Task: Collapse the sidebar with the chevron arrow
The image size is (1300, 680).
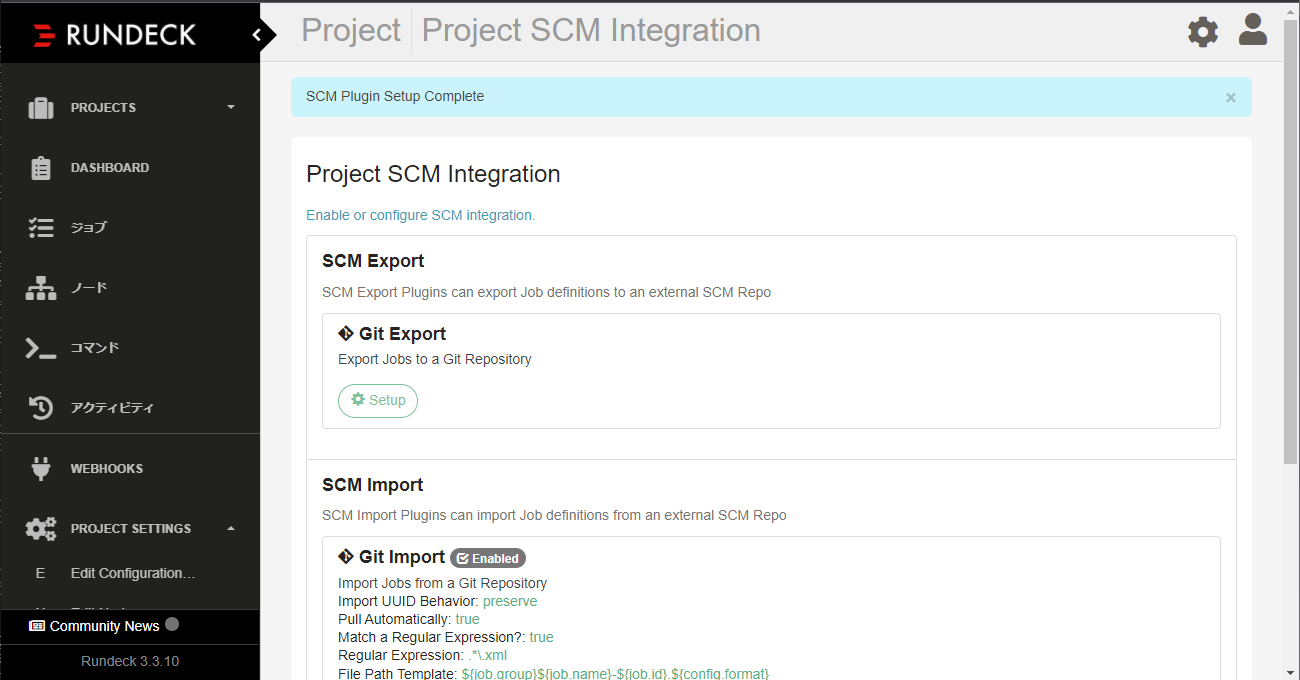Action: [257, 35]
